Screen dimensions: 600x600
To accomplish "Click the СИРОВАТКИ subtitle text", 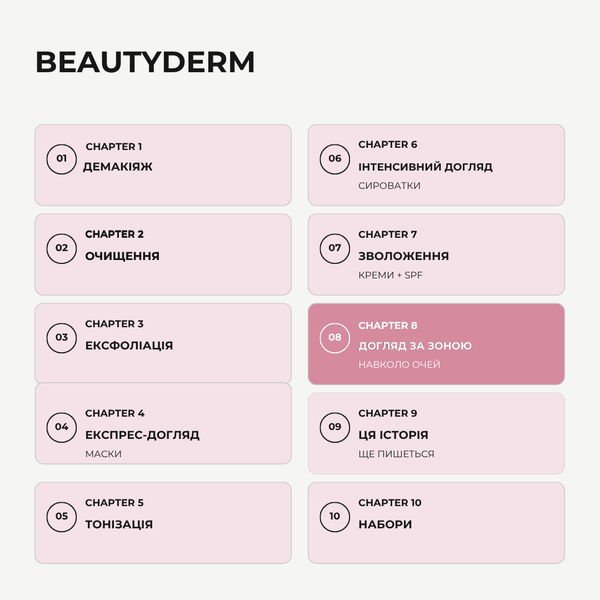I will click(x=389, y=186).
